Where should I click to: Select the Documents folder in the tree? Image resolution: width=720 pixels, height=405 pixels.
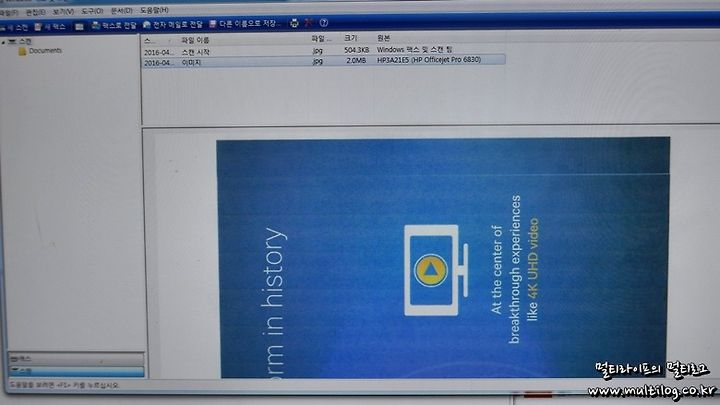pyautogui.click(x=40, y=51)
